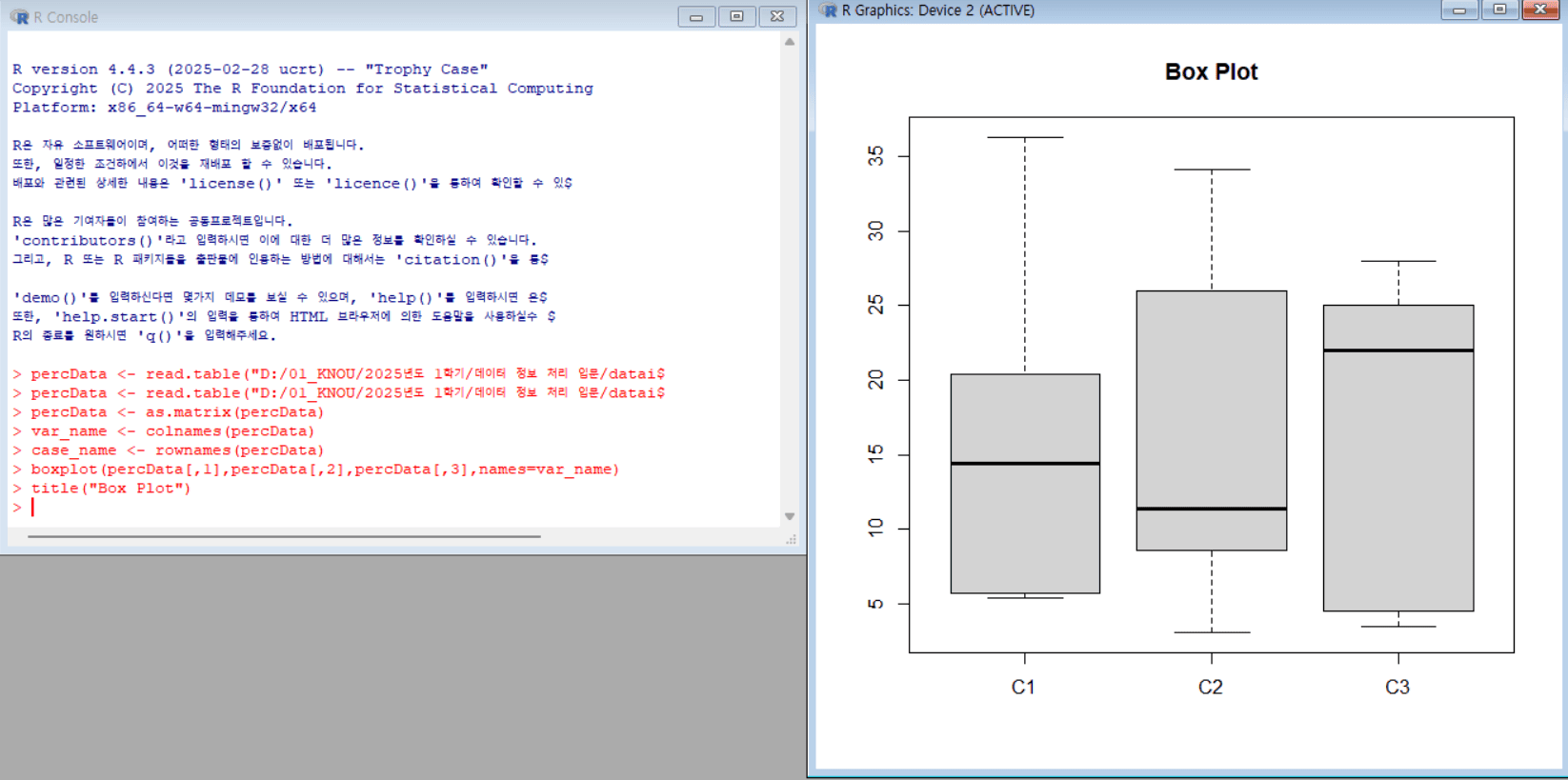Click the "Box Plot" chart title
Image resolution: width=1568 pixels, height=780 pixels.
tap(1211, 72)
